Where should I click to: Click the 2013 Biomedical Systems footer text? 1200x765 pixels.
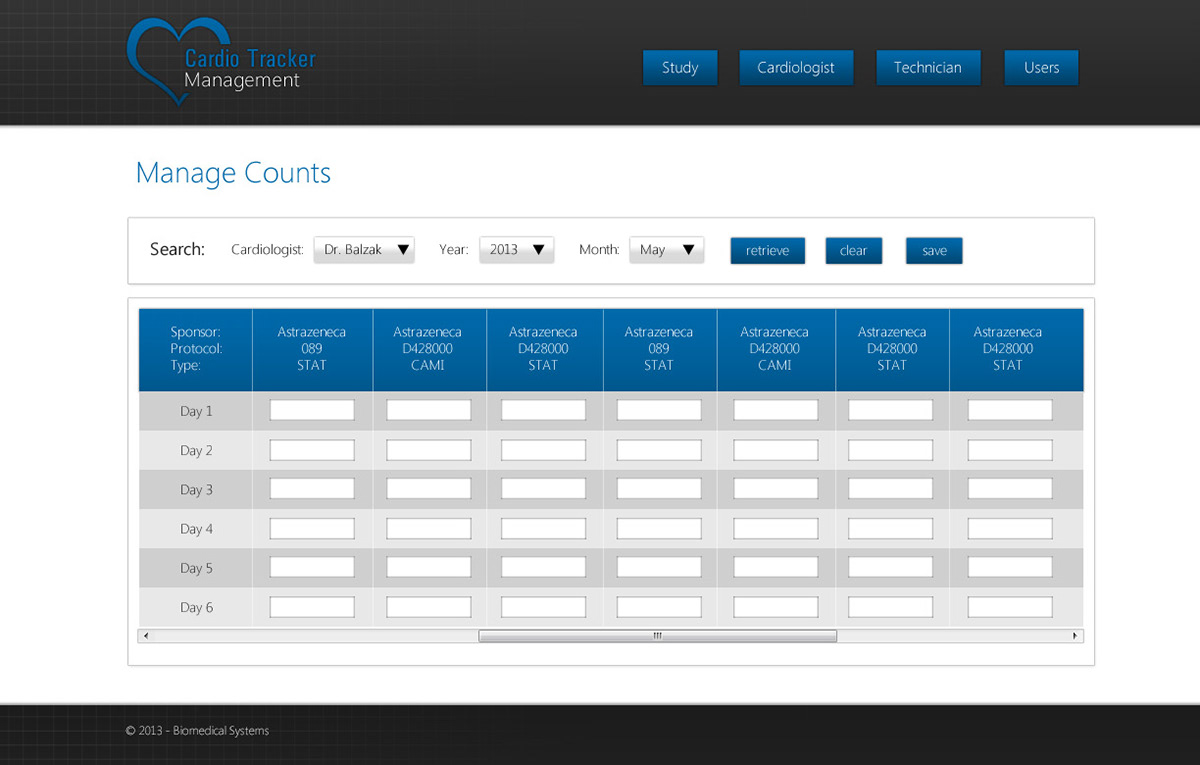pos(197,731)
